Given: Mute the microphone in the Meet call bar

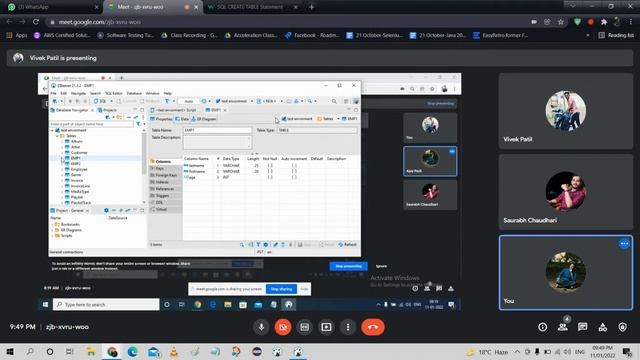Looking at the screenshot, I should coord(261,327).
